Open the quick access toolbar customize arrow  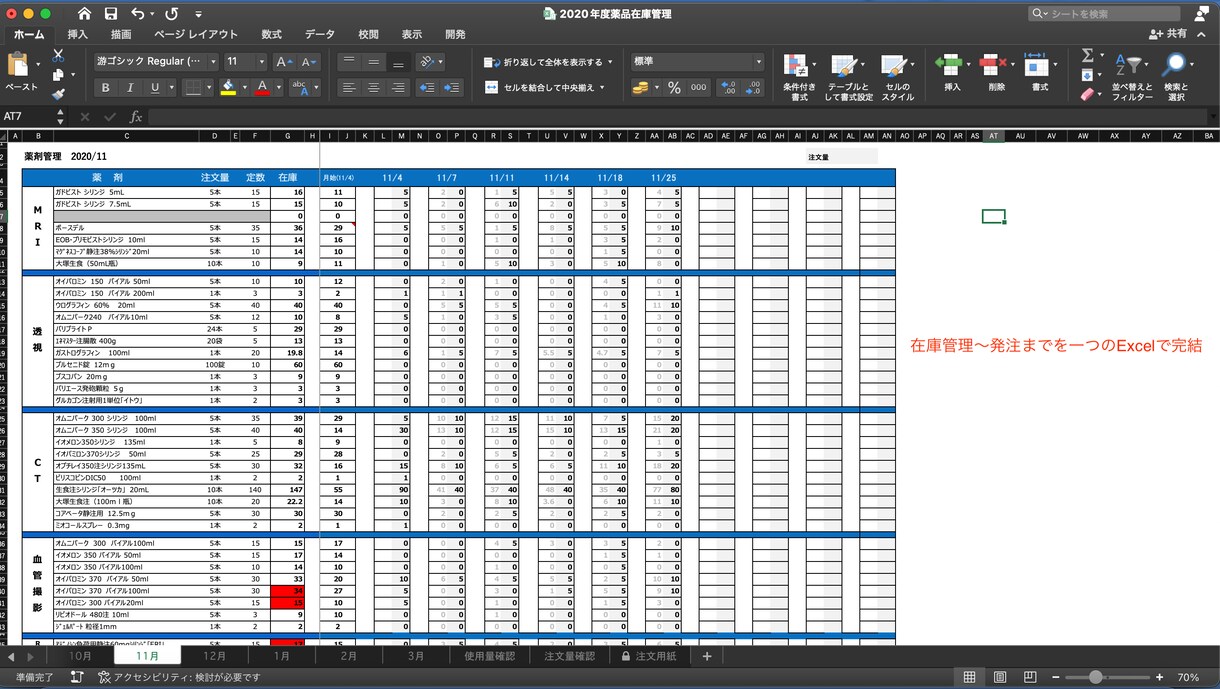199,14
